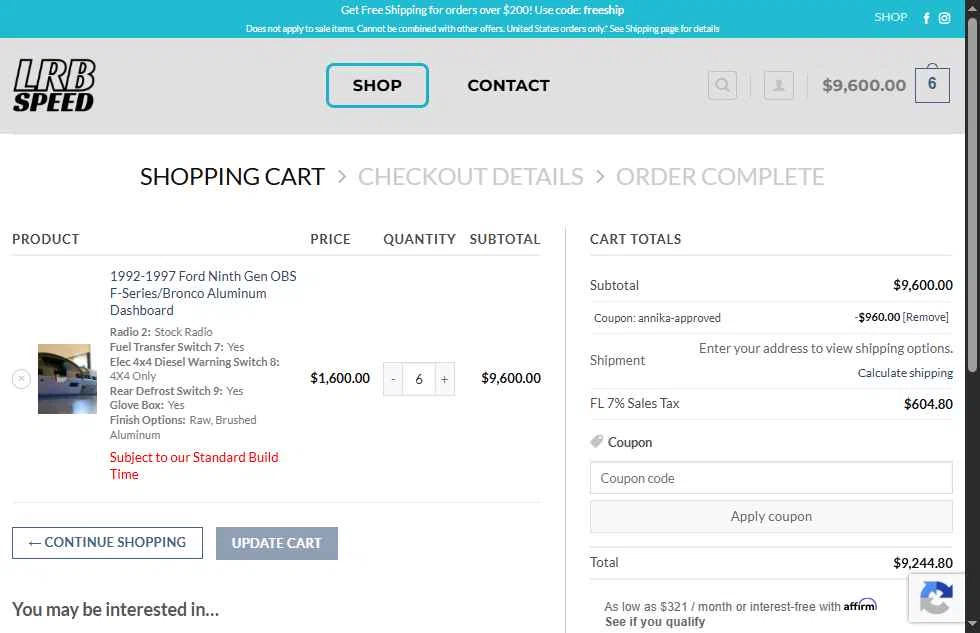Open the 1992-1997 Ford Aluminum Dashboard link
Screen dimensions: 980x633
(203, 293)
